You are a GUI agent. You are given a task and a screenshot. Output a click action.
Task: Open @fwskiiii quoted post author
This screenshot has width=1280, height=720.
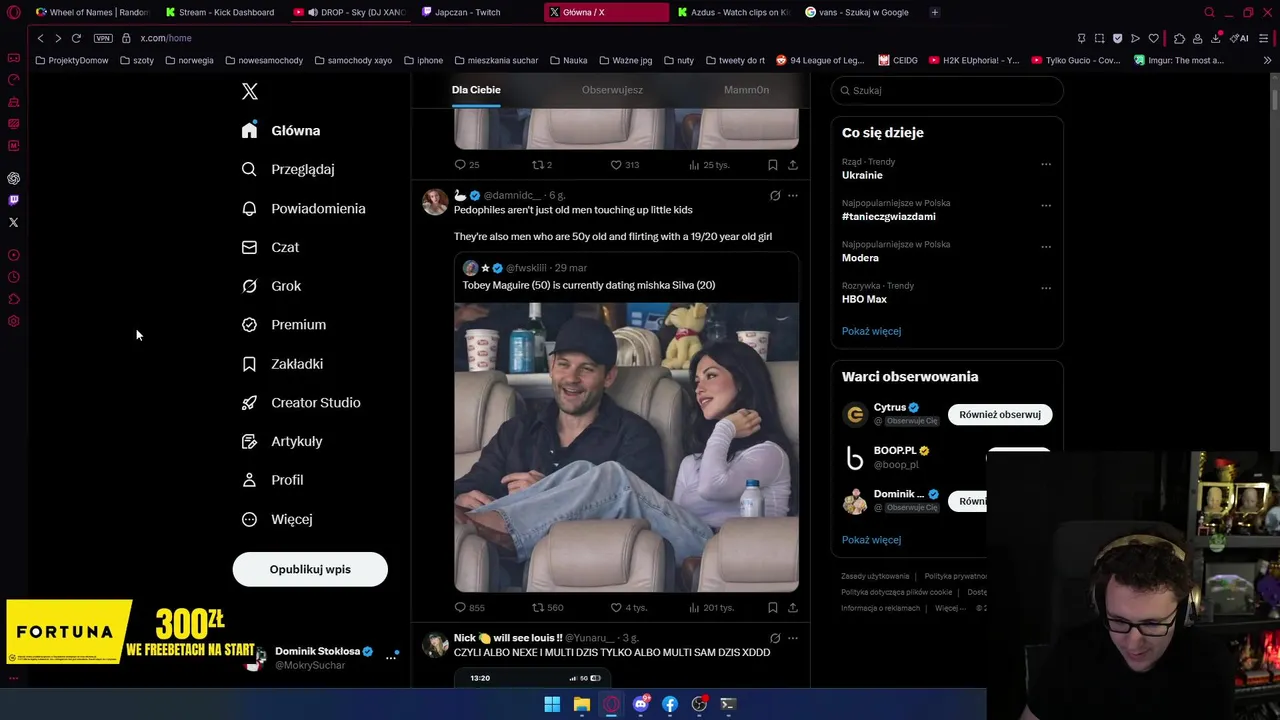(x=526, y=268)
